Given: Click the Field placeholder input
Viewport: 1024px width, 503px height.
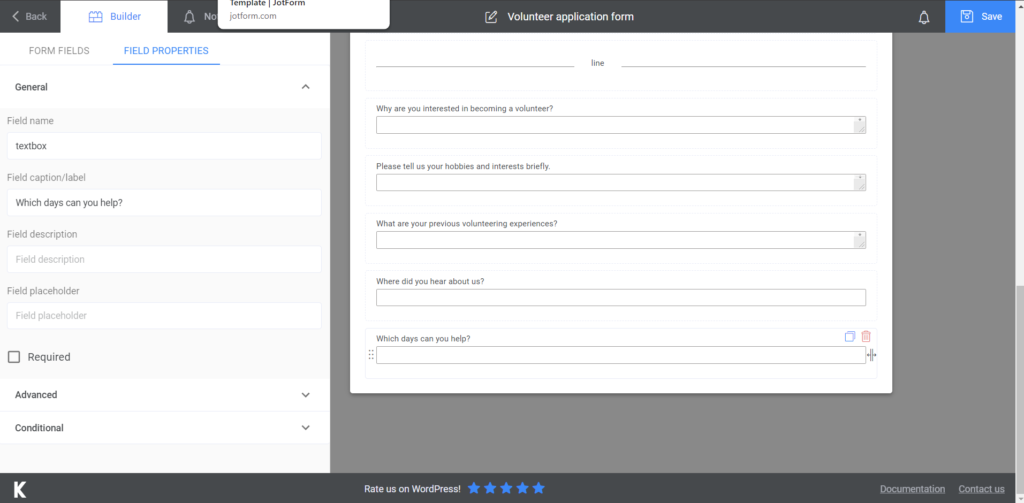Looking at the screenshot, I should point(164,316).
